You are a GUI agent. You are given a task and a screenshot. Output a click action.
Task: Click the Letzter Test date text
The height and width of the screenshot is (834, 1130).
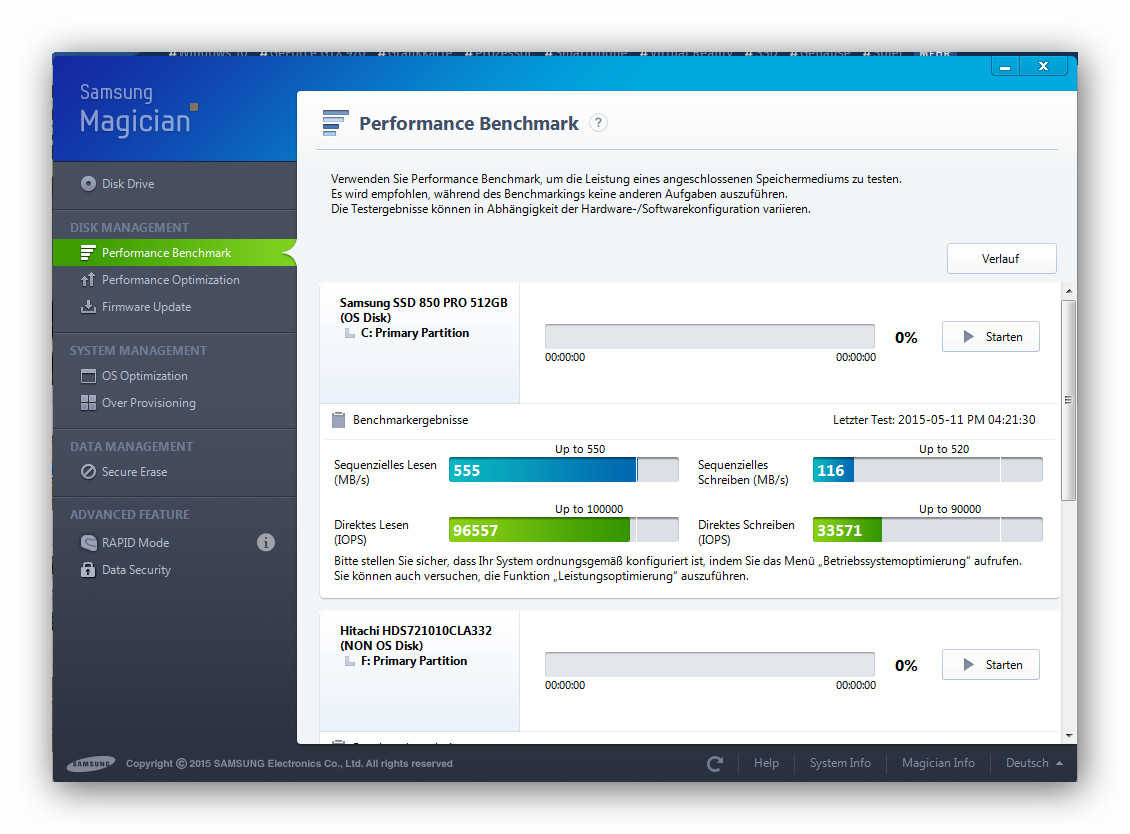pos(934,420)
